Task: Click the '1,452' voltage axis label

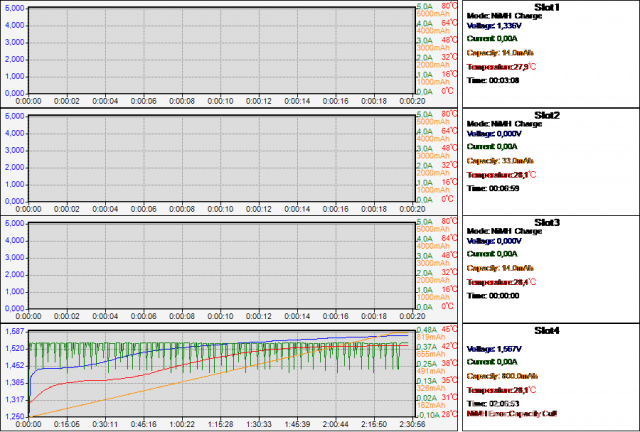Action: (x=15, y=366)
